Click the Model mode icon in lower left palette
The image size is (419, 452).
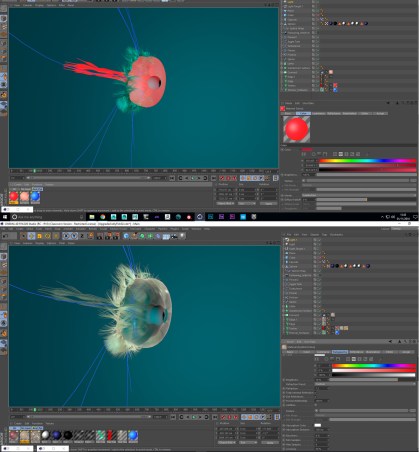point(3,257)
